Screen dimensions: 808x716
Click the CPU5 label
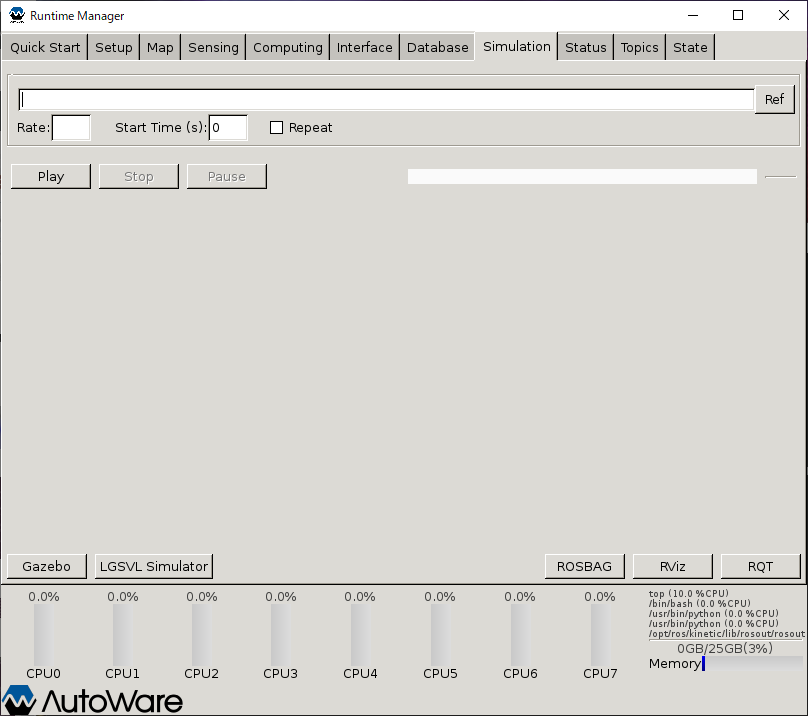[440, 674]
